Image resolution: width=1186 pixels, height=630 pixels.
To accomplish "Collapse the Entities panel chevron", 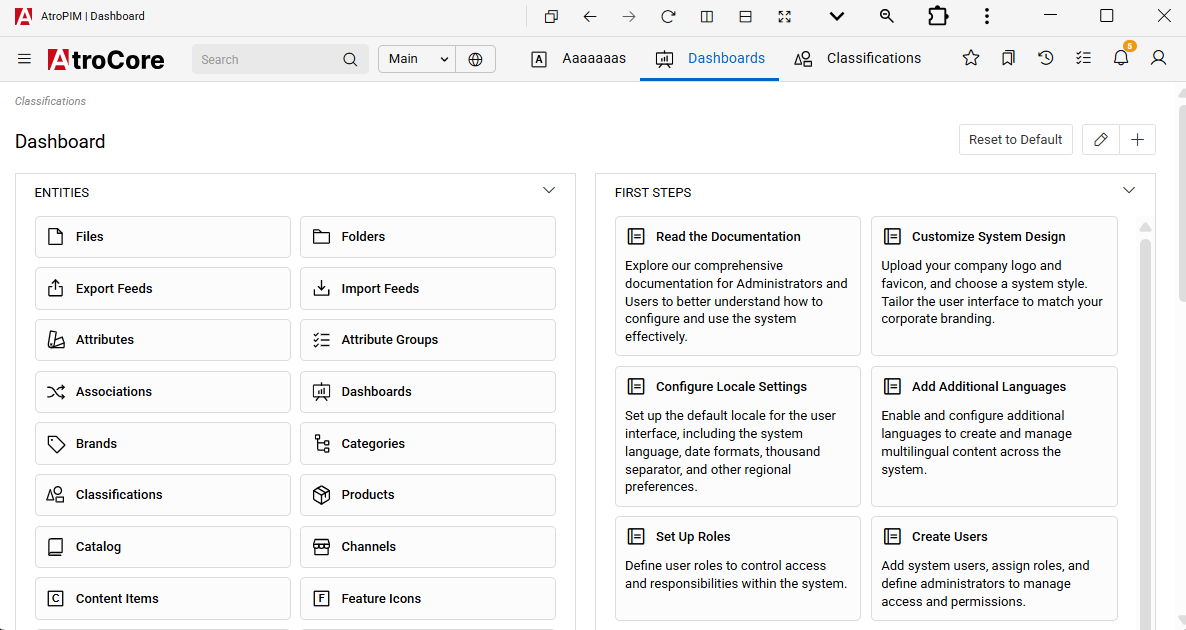I will [548, 190].
